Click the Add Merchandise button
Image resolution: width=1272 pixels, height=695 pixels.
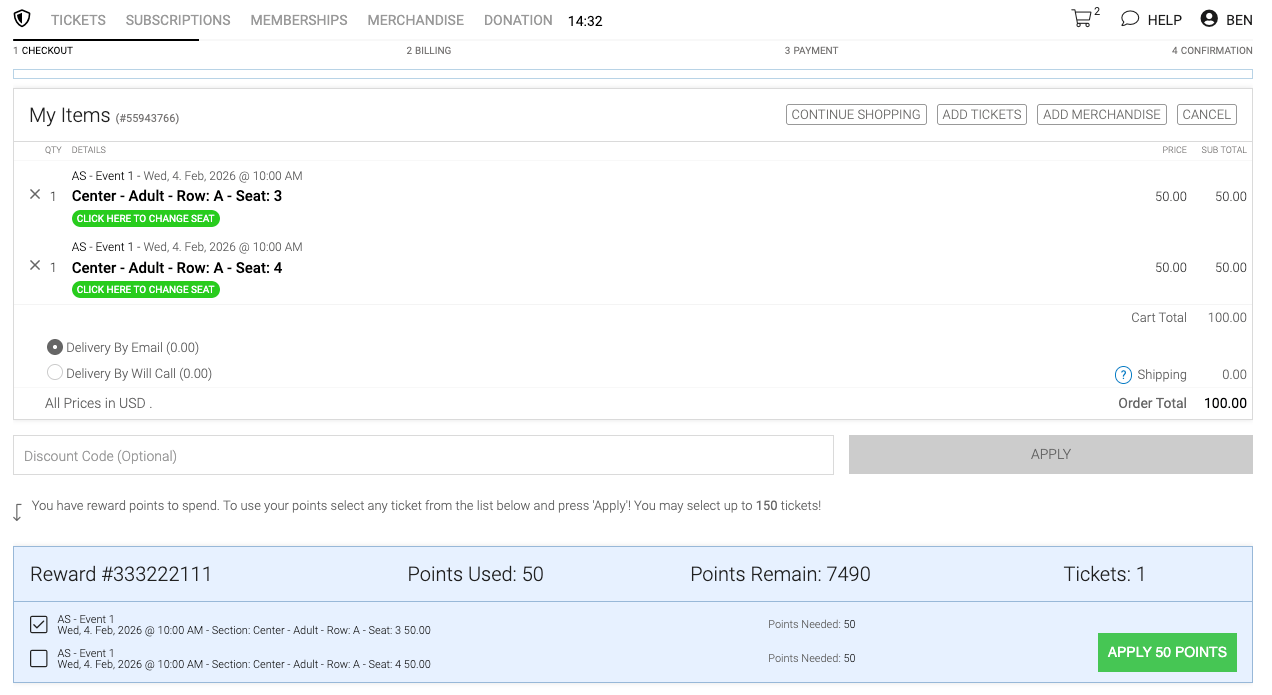coord(1102,115)
